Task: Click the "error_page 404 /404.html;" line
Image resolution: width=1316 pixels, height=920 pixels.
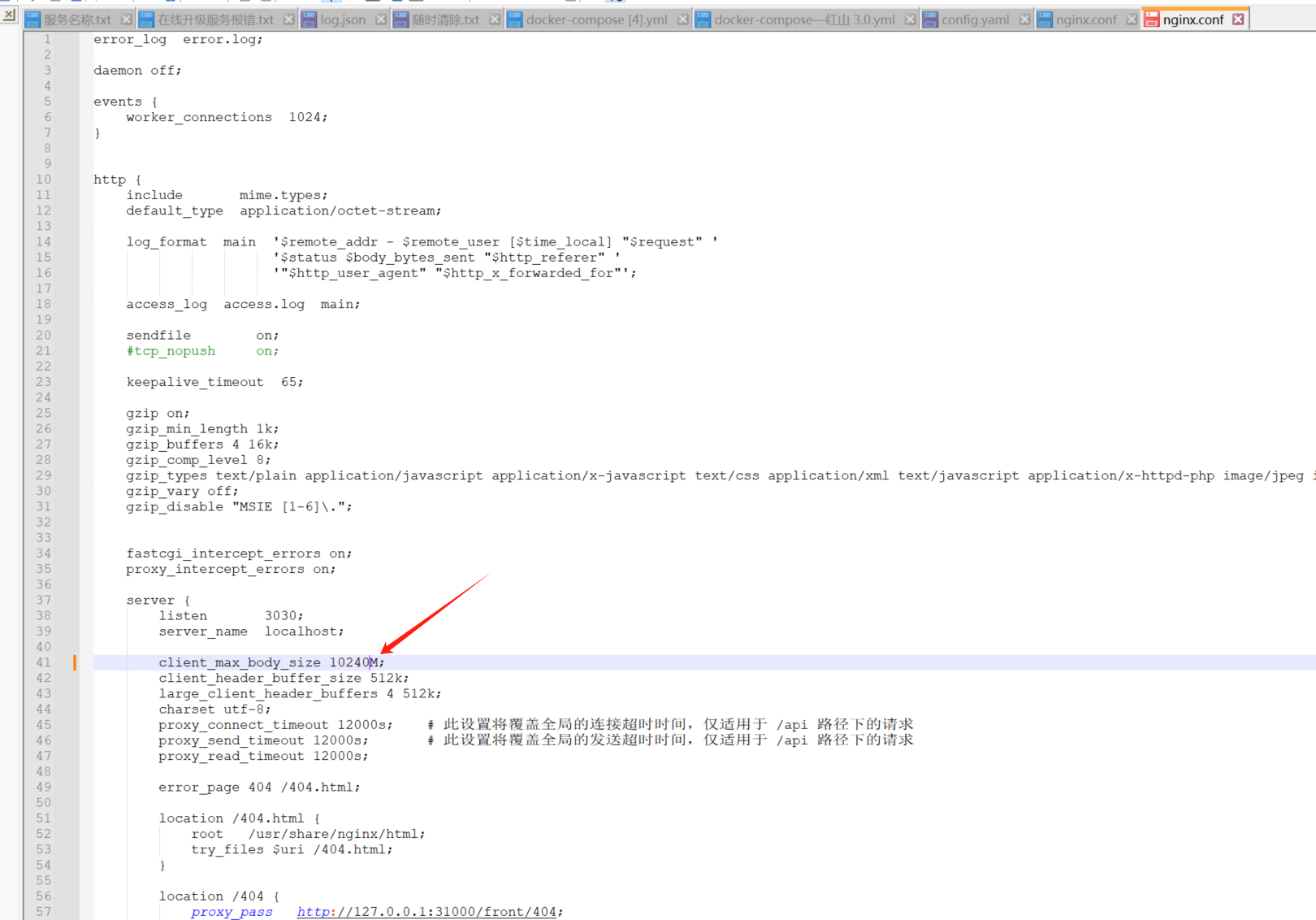Action: 259,788
